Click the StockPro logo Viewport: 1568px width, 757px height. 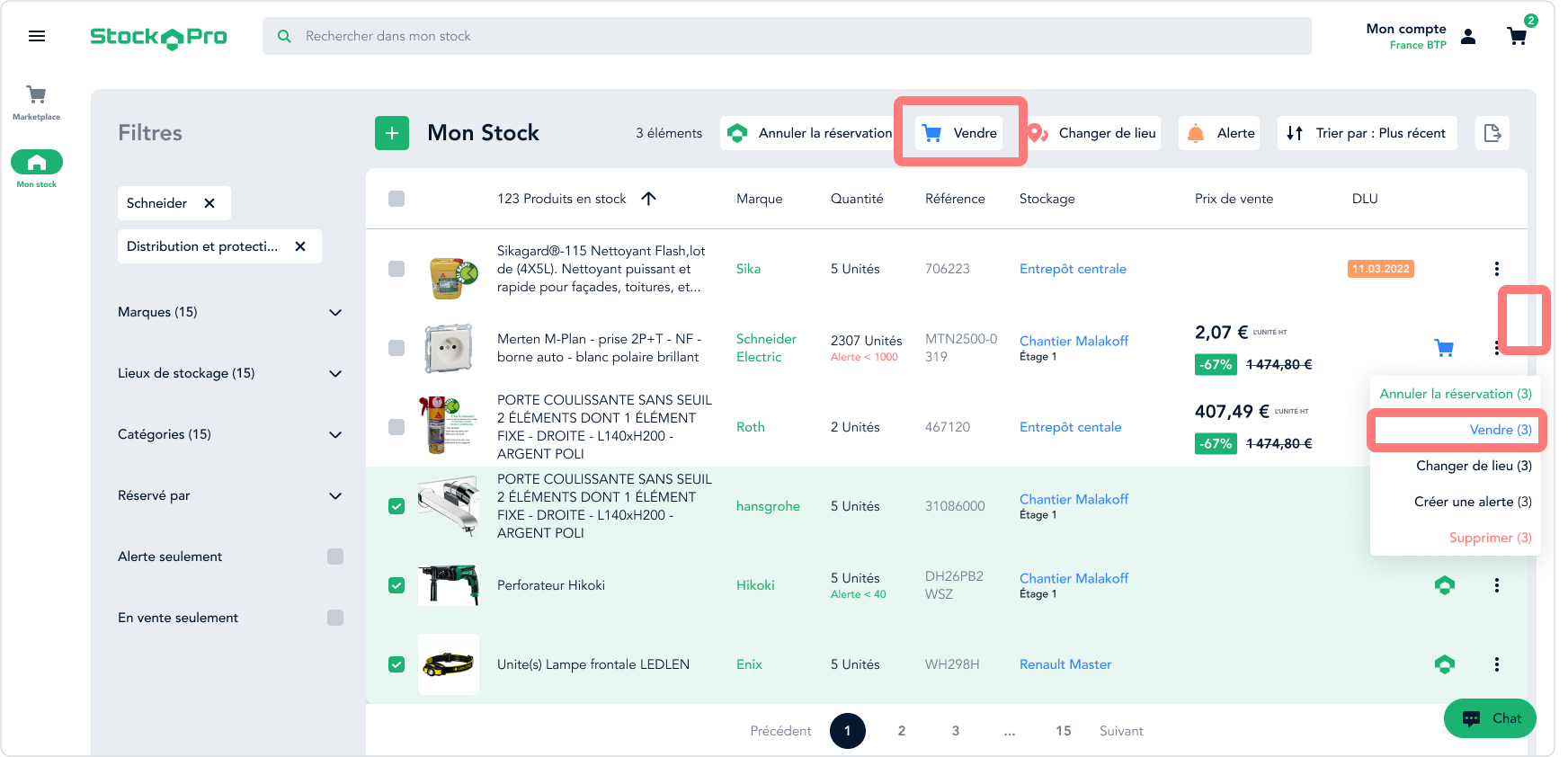tap(158, 37)
